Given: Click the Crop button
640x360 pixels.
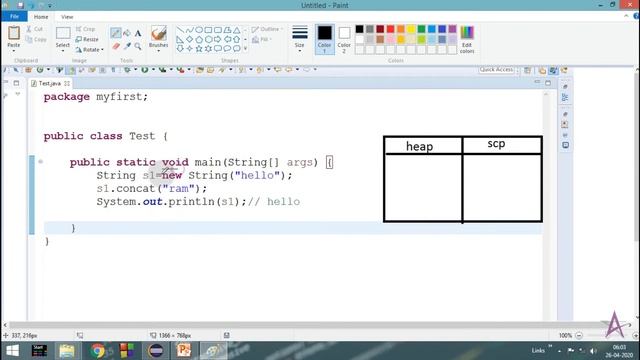Looking at the screenshot, I should pos(85,29).
